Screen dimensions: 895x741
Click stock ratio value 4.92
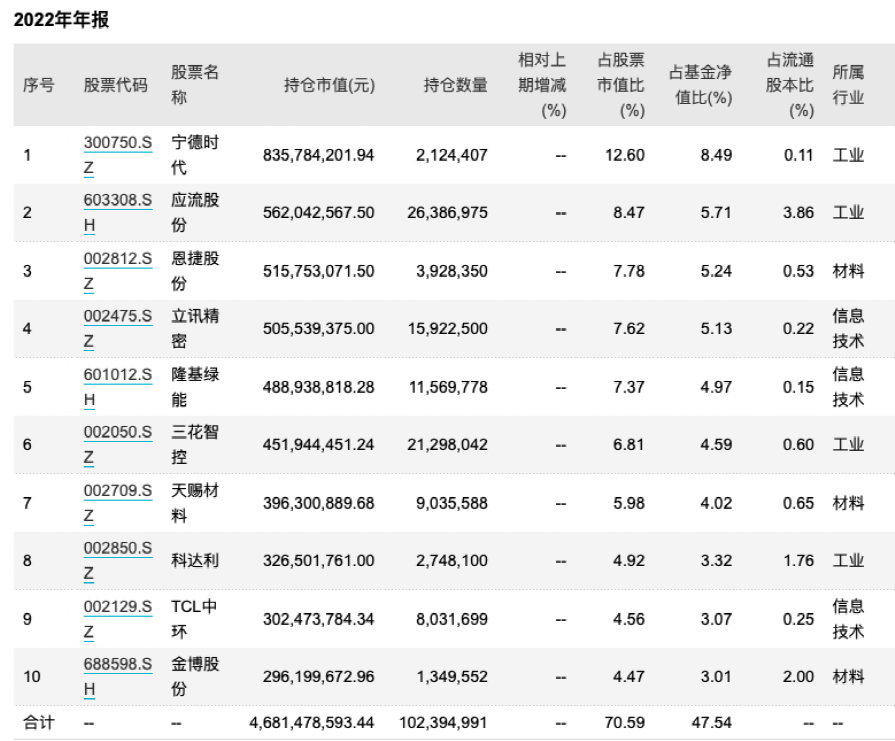(x=629, y=561)
